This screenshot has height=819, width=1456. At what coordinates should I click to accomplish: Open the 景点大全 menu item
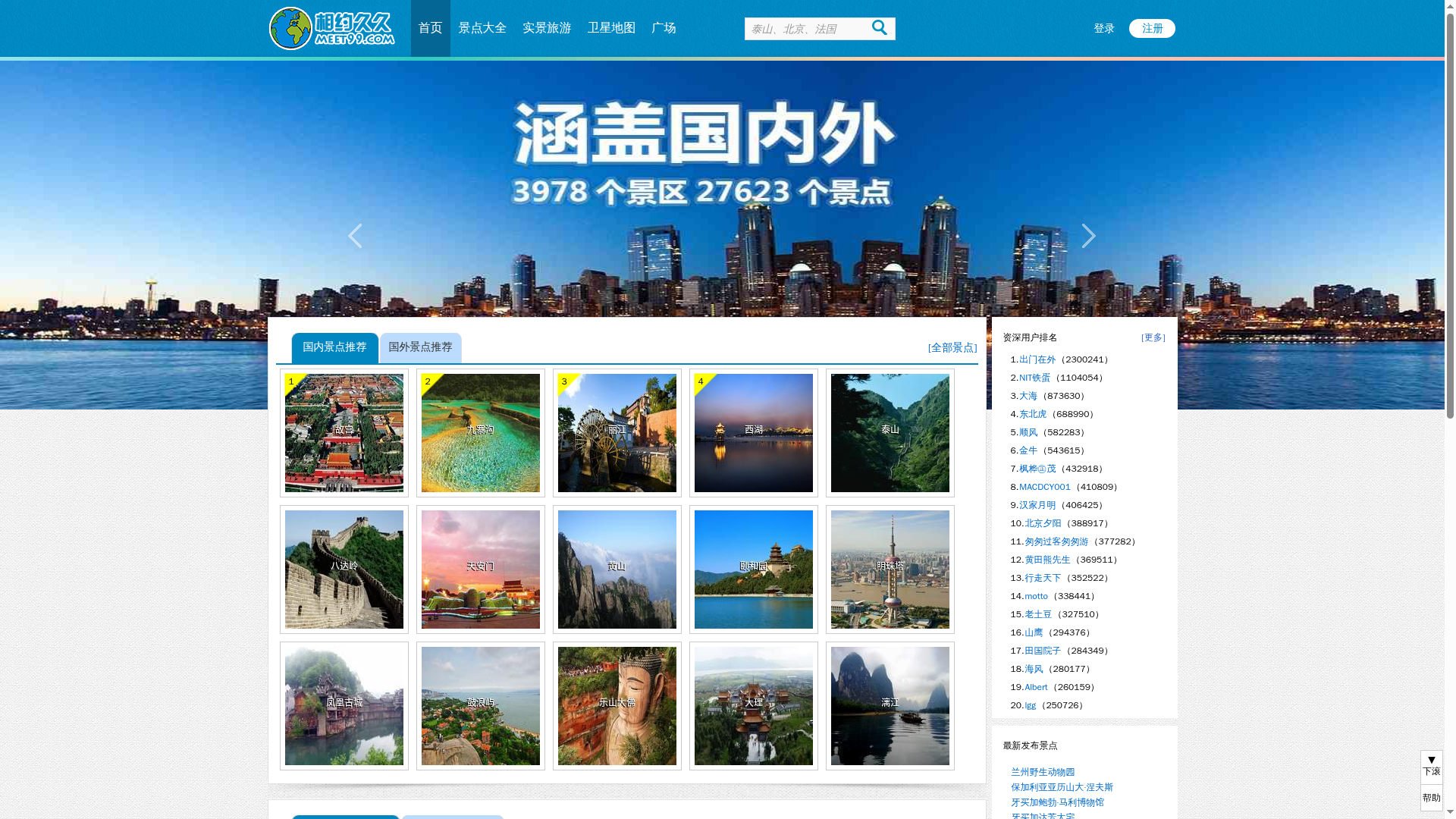[482, 28]
